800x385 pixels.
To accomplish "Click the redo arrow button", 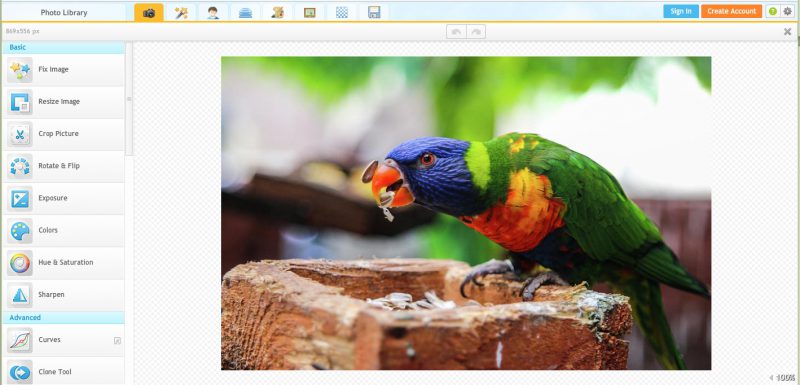I will pyautogui.click(x=476, y=32).
